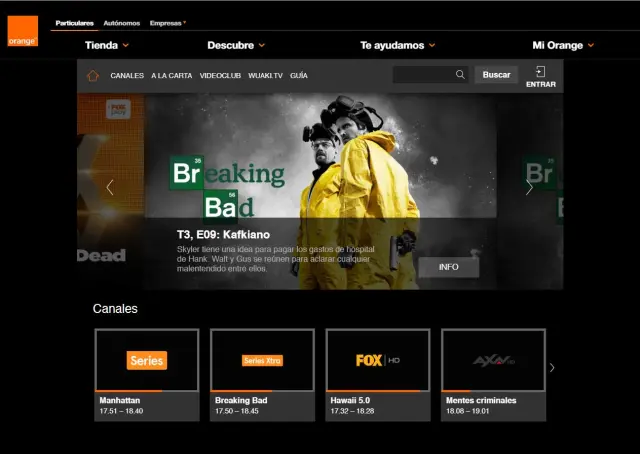Show previous banner with left arrow
The width and height of the screenshot is (640, 454).
click(110, 187)
